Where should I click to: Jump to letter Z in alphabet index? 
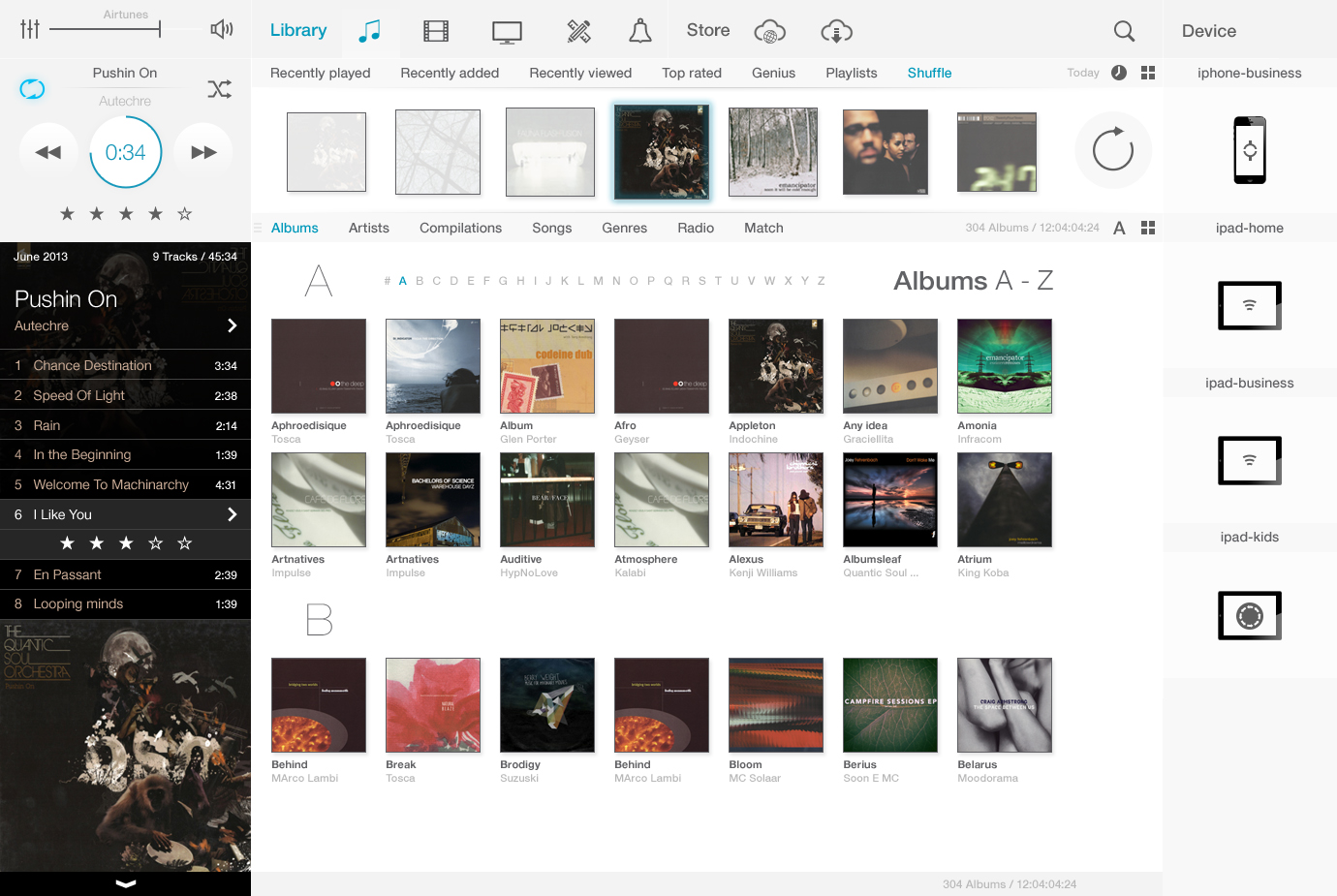pos(822,281)
